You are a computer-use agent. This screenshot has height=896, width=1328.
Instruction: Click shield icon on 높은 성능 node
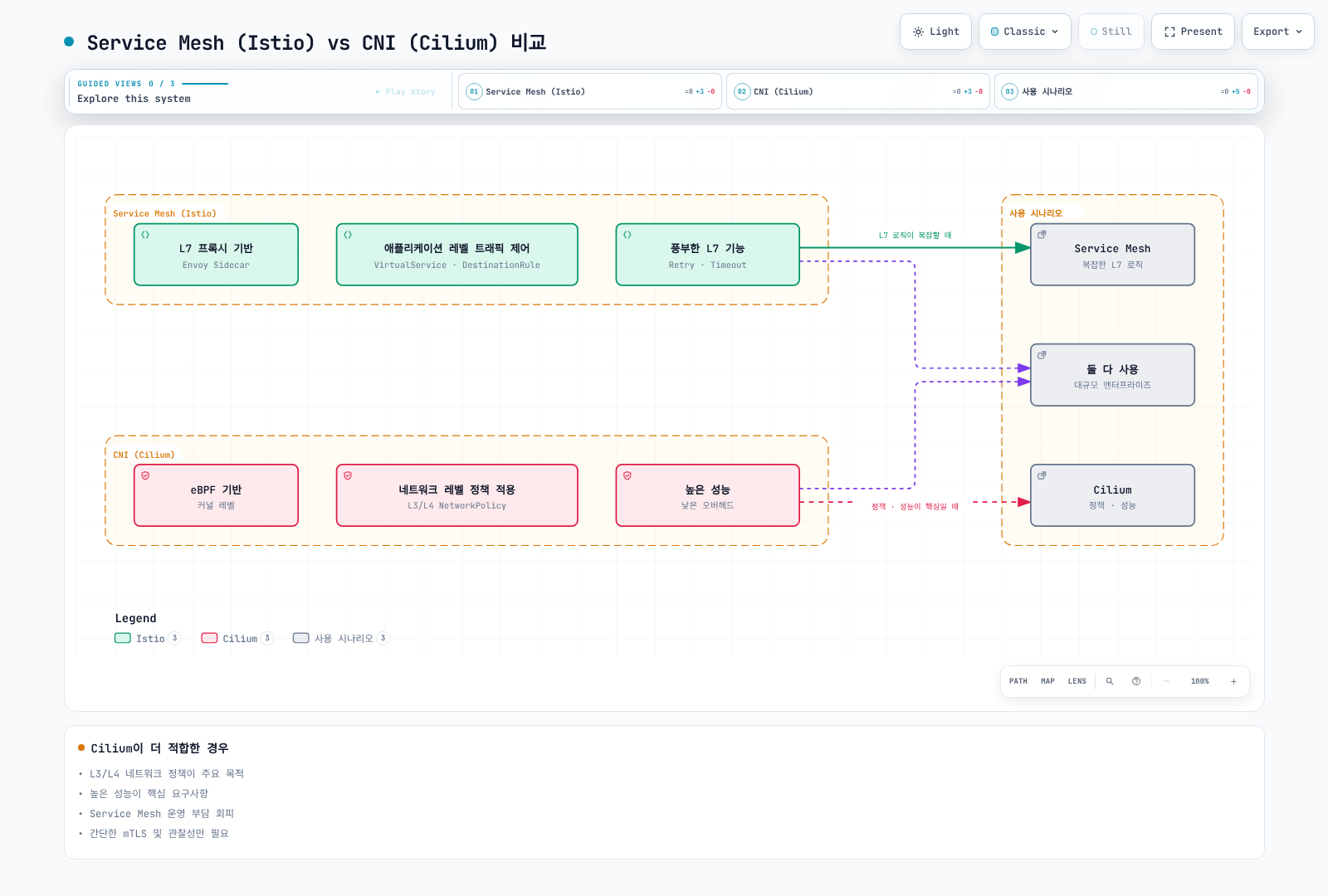627,475
